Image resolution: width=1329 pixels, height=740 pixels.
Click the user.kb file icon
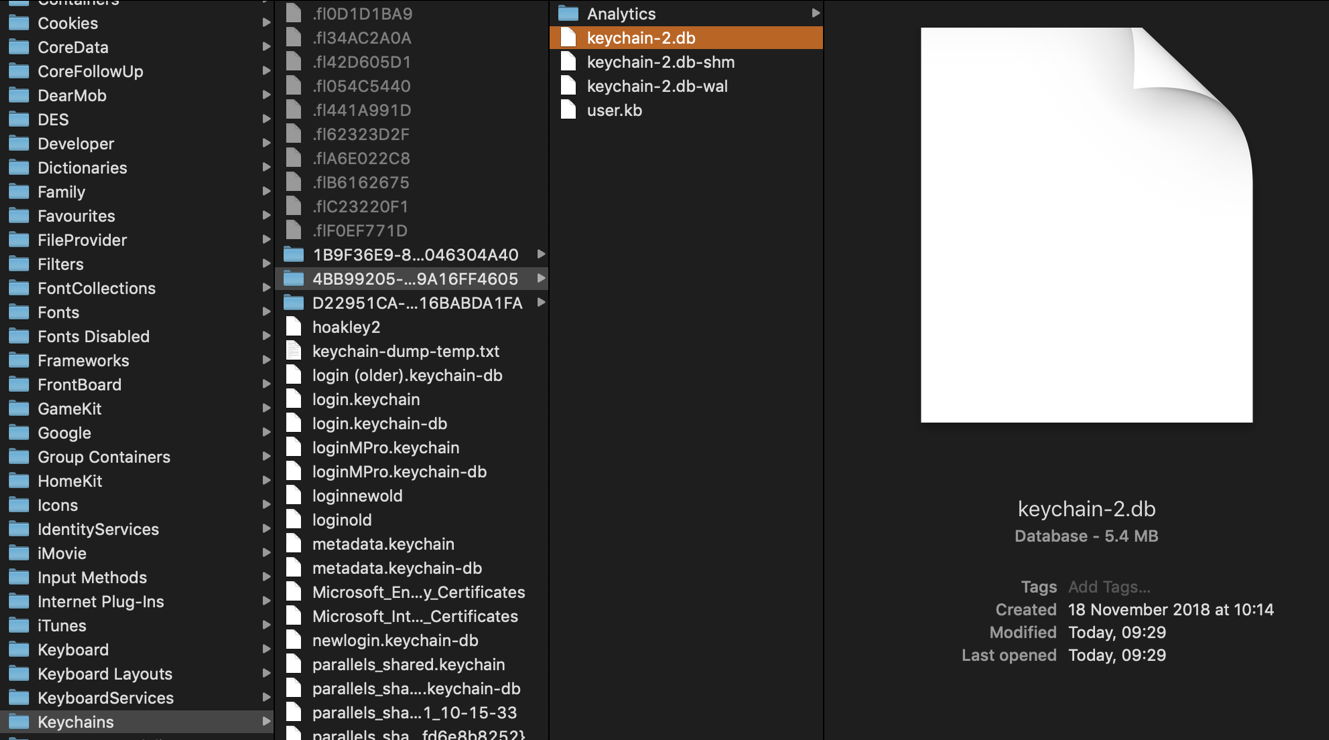click(568, 110)
